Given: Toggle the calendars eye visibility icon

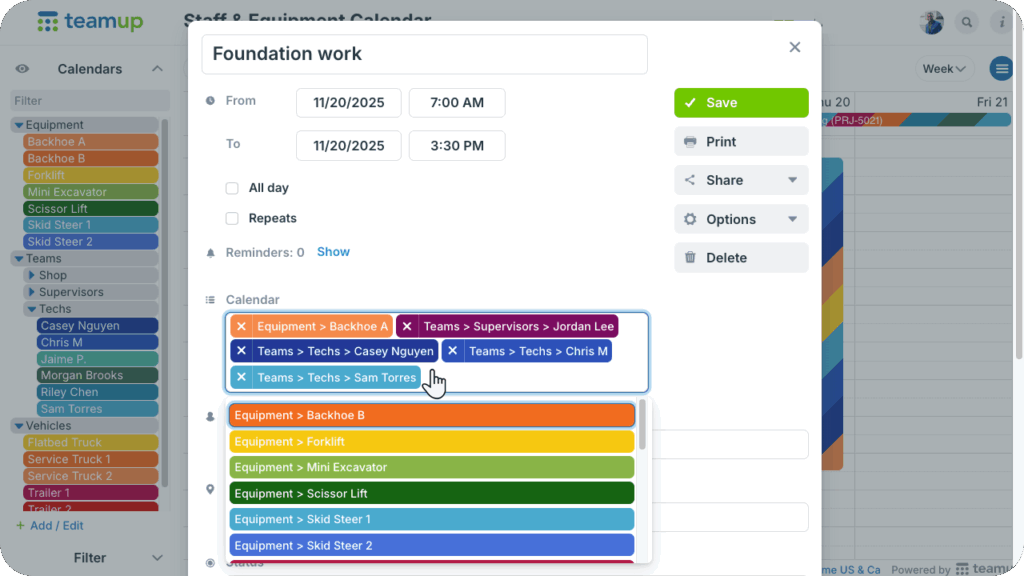Looking at the screenshot, I should pos(22,69).
